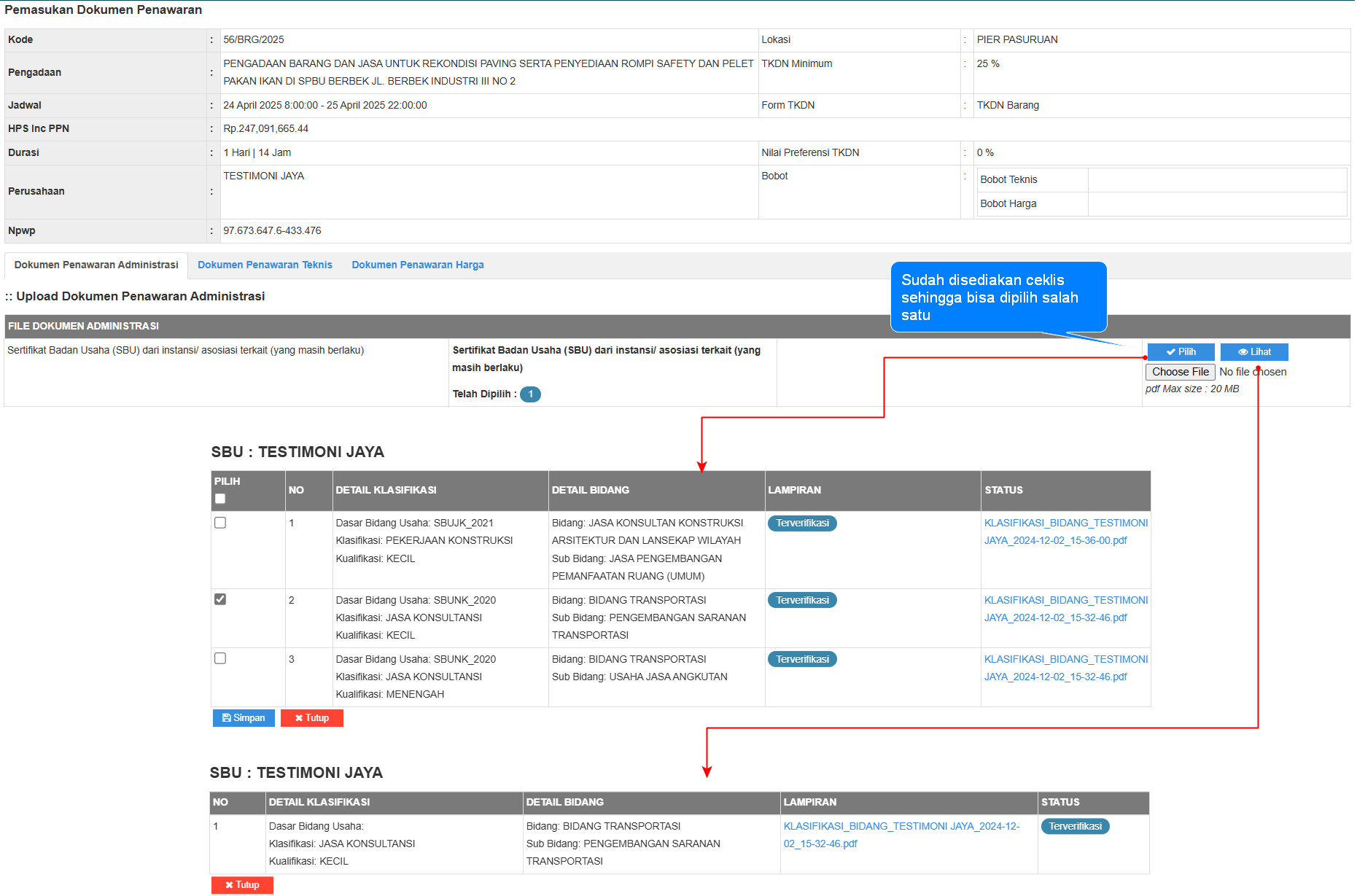Uncheck the row 2 PENGEMBANGAN SARANAN checkbox
The height and width of the screenshot is (896, 1357).
pyautogui.click(x=220, y=599)
